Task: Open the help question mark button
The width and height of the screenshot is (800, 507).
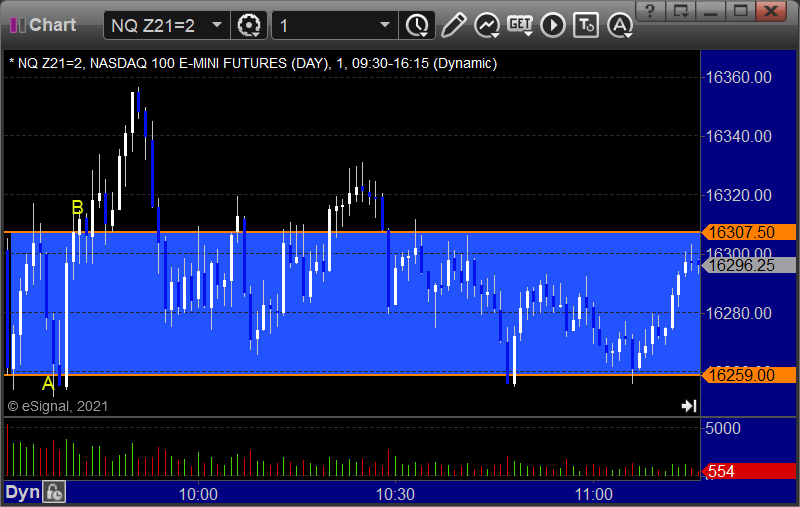Action: (650, 10)
